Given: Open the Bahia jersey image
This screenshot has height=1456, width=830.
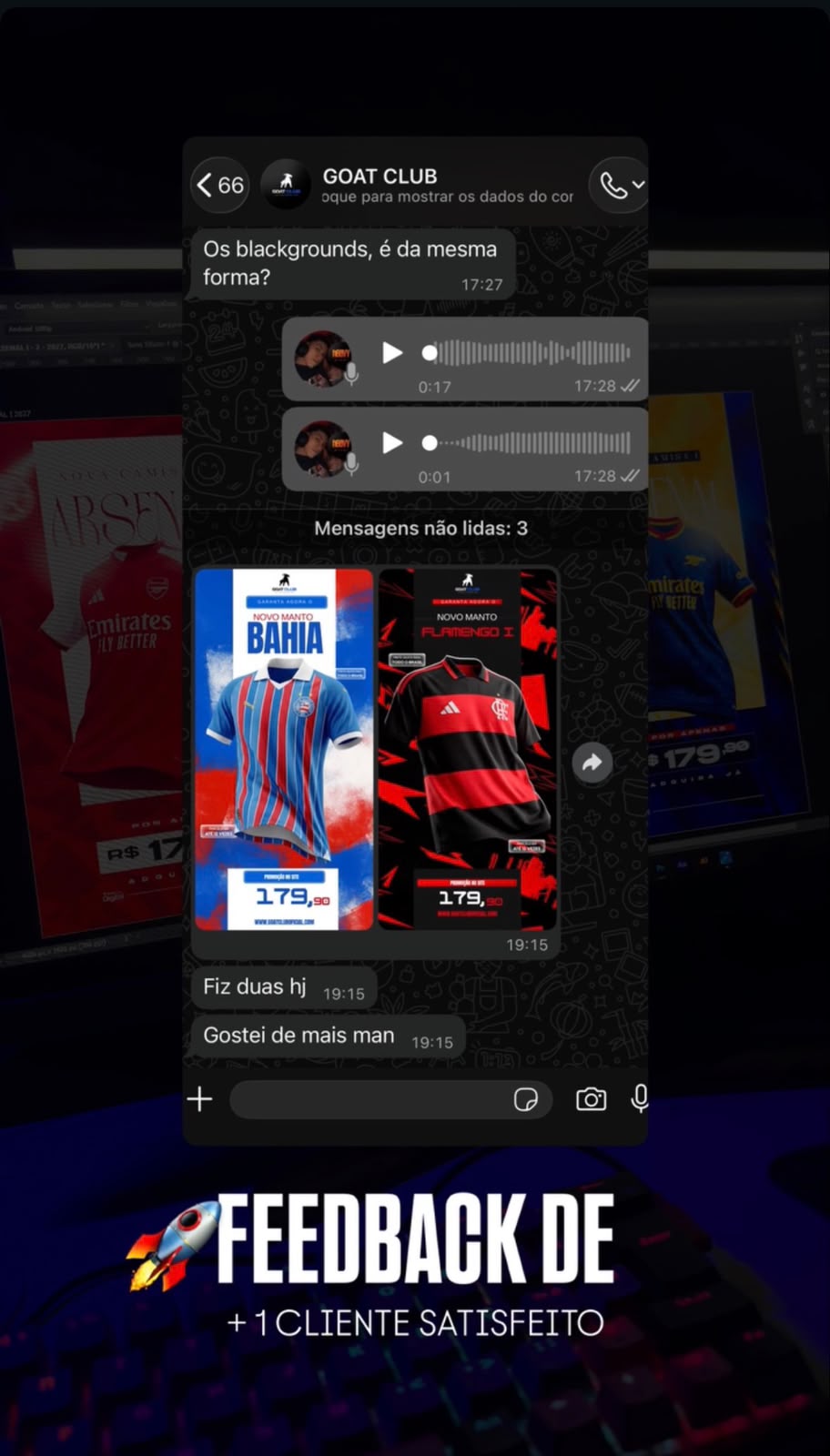Looking at the screenshot, I should point(284,749).
